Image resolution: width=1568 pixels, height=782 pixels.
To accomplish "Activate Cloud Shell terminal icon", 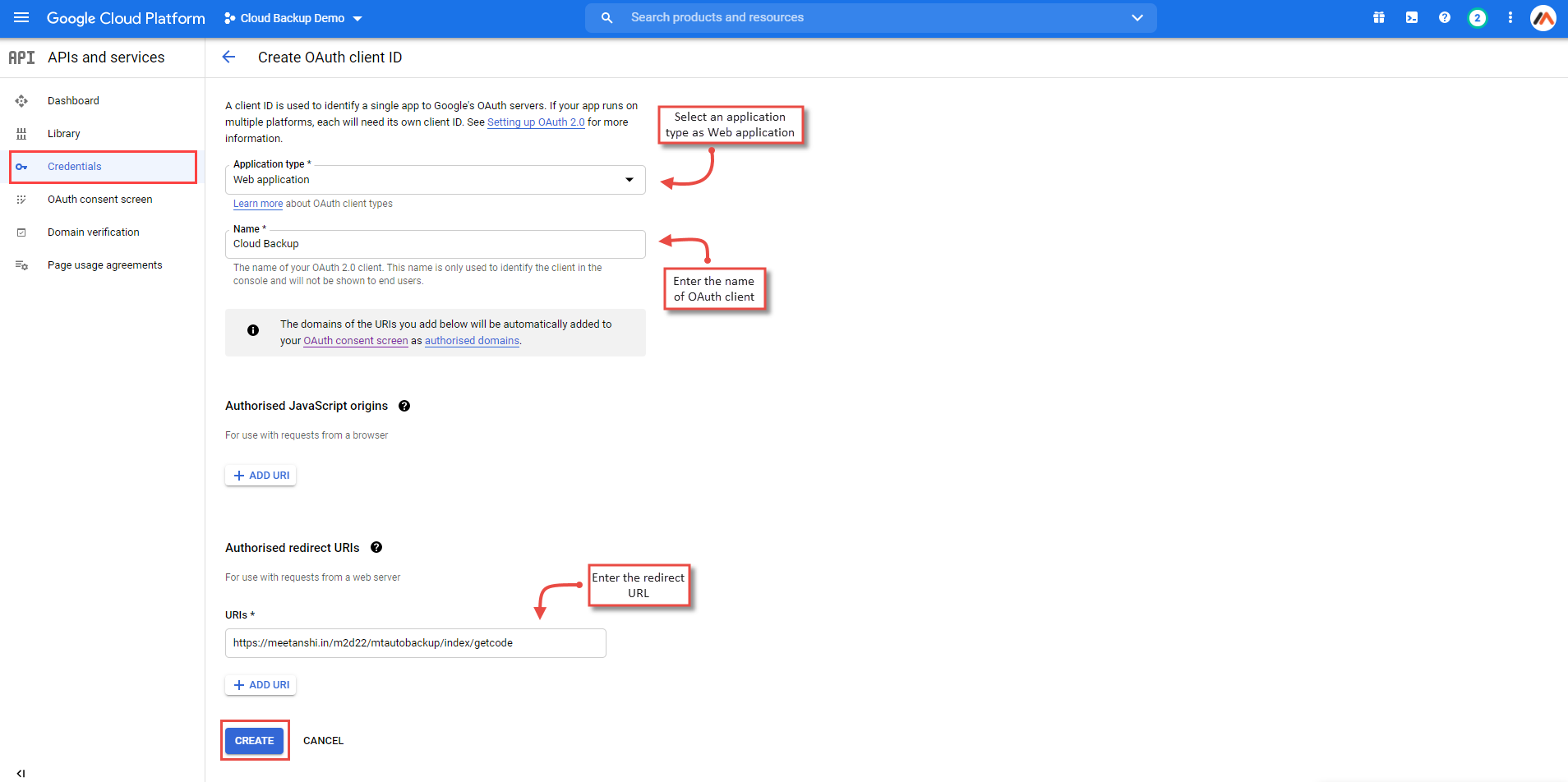I will pos(1412,17).
